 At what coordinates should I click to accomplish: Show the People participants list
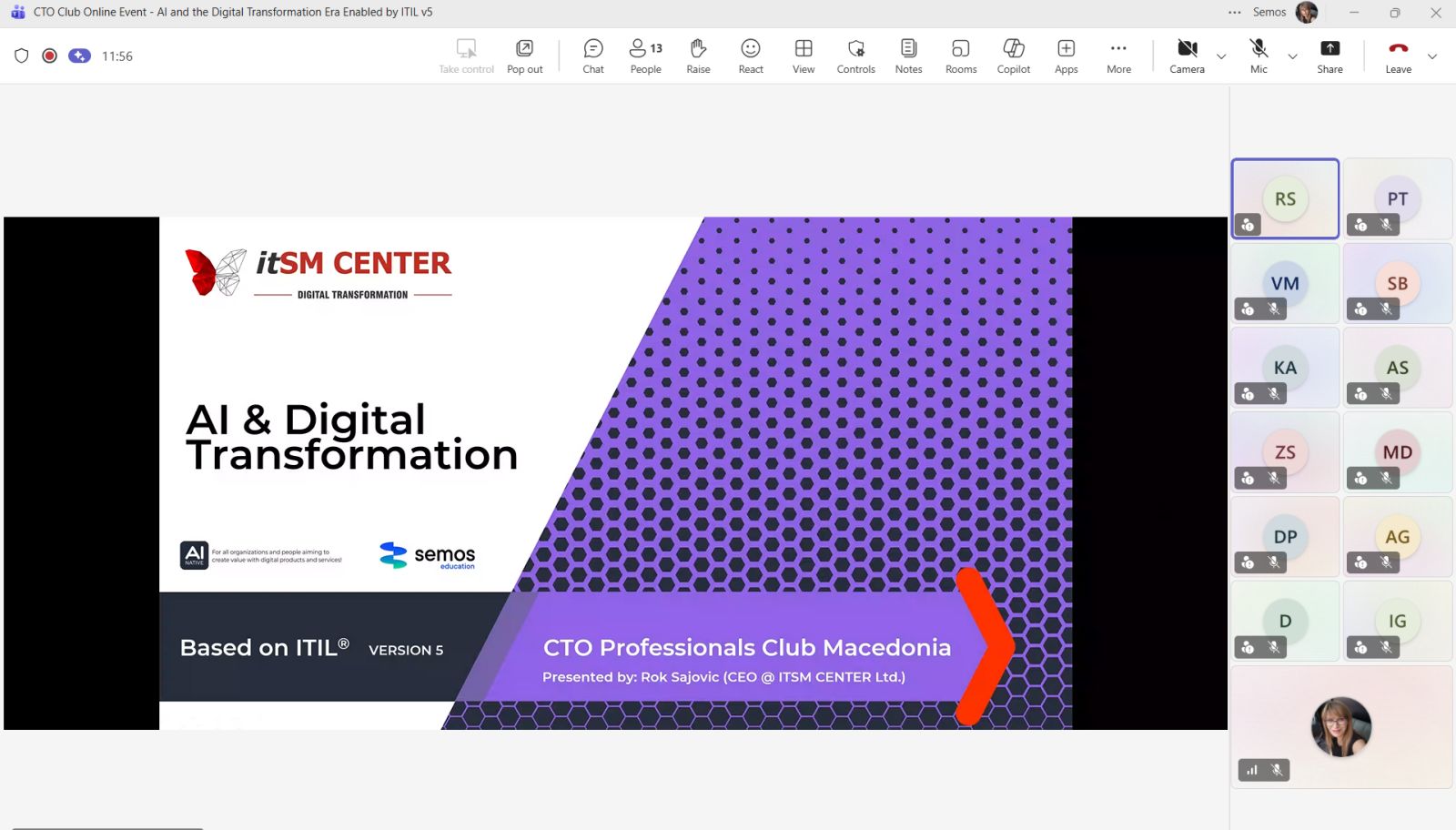pos(645,56)
